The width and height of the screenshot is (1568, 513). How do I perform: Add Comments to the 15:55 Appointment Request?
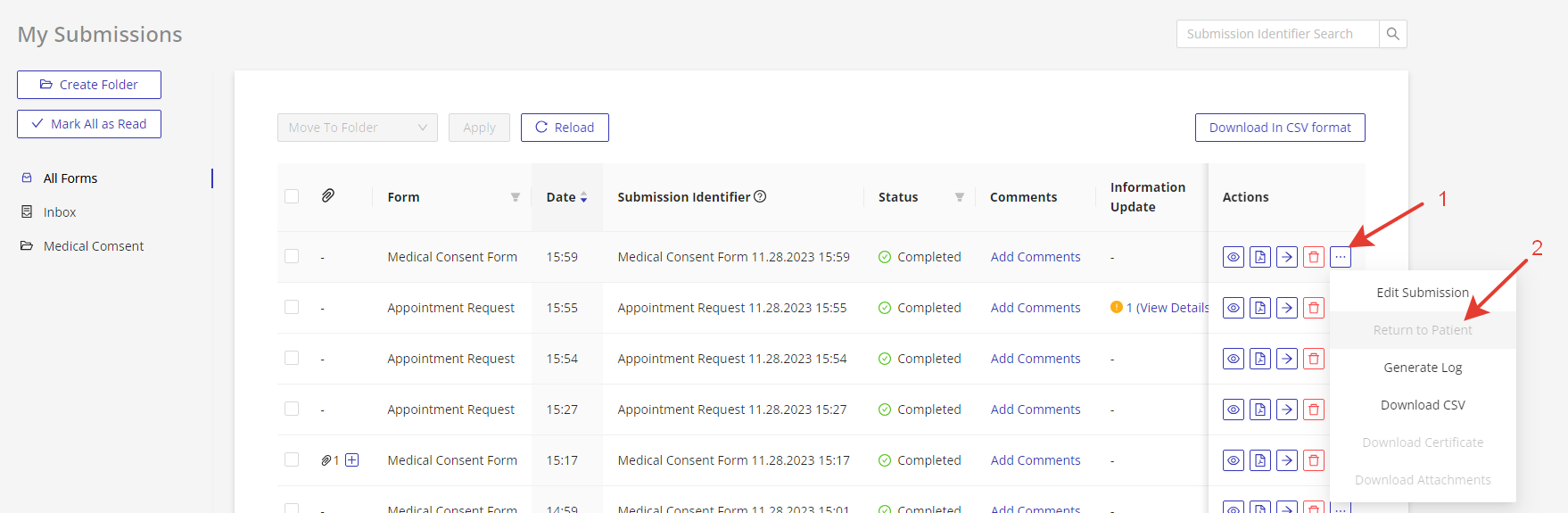click(x=1035, y=308)
